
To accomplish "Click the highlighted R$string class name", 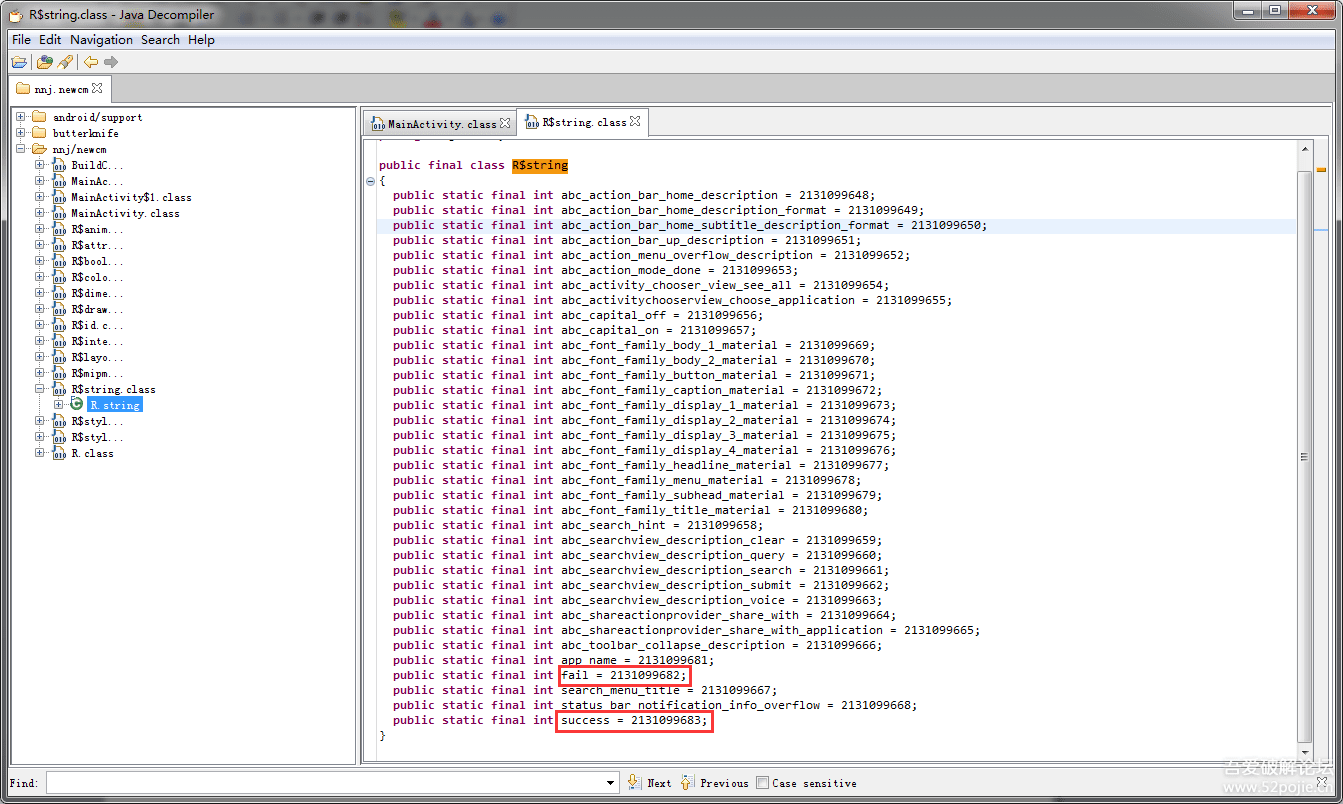I will click(540, 165).
